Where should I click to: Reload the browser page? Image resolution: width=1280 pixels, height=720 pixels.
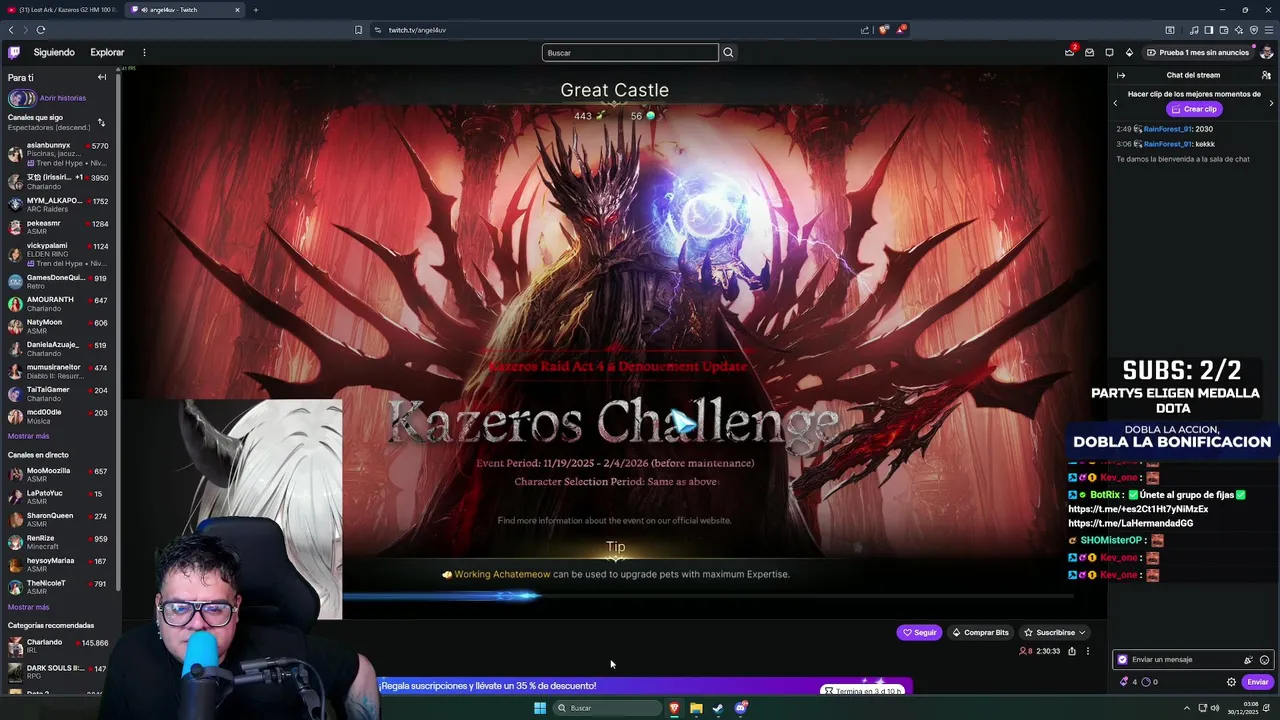pos(40,30)
